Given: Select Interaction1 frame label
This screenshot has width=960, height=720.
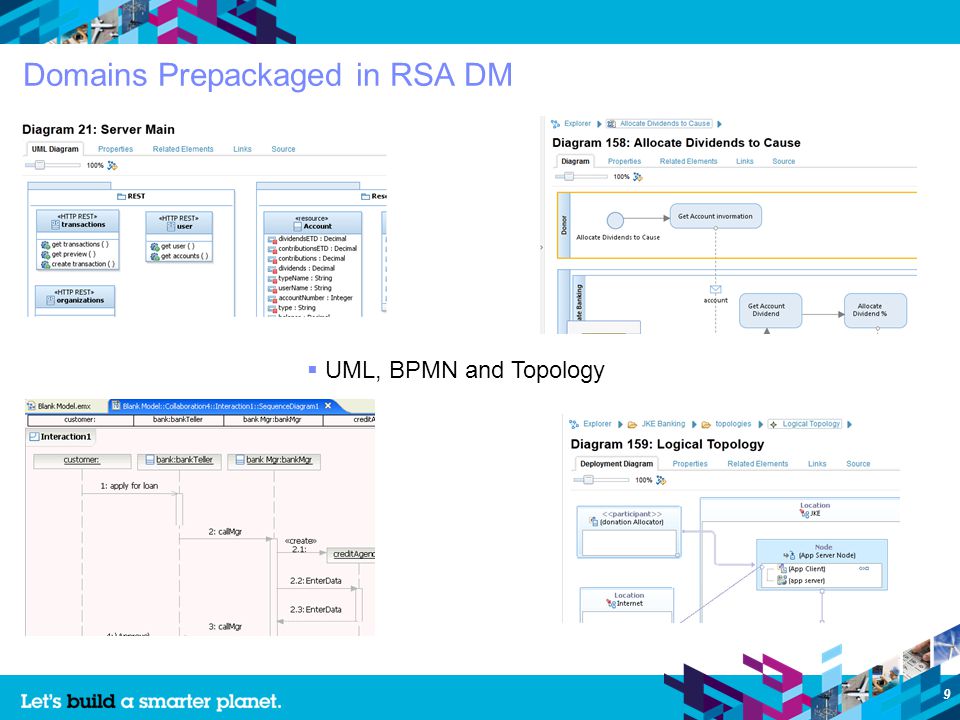Looking at the screenshot, I should tap(61, 437).
